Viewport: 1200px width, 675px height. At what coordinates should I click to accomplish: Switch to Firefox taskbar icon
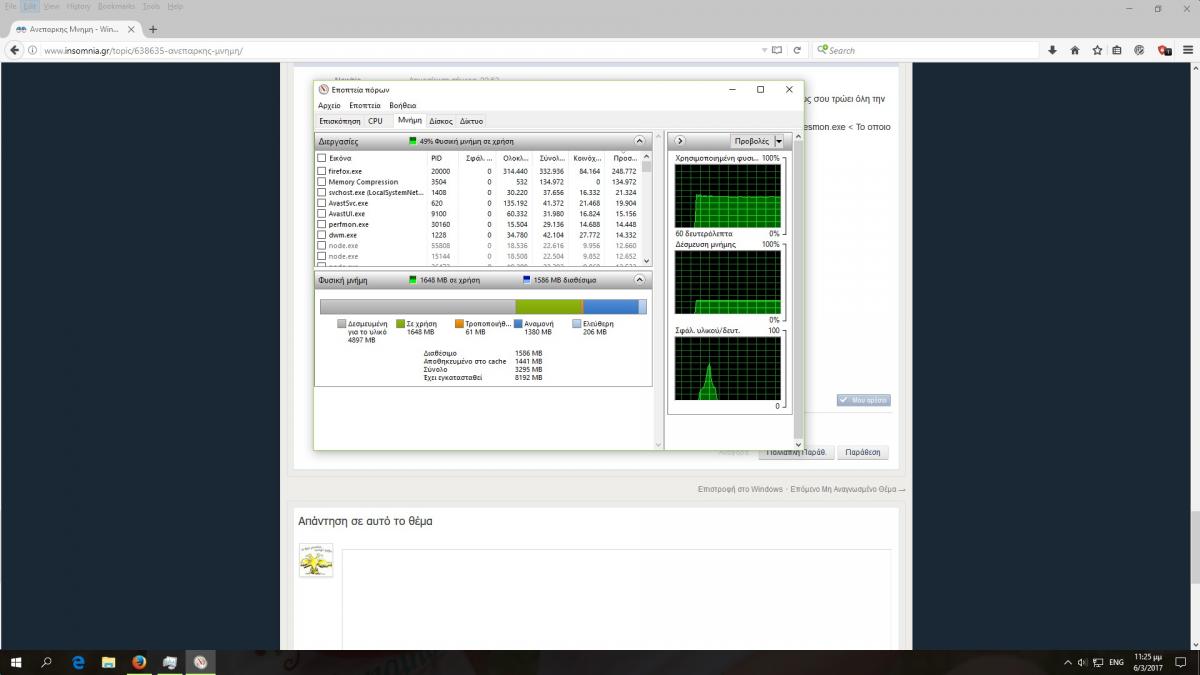(139, 662)
